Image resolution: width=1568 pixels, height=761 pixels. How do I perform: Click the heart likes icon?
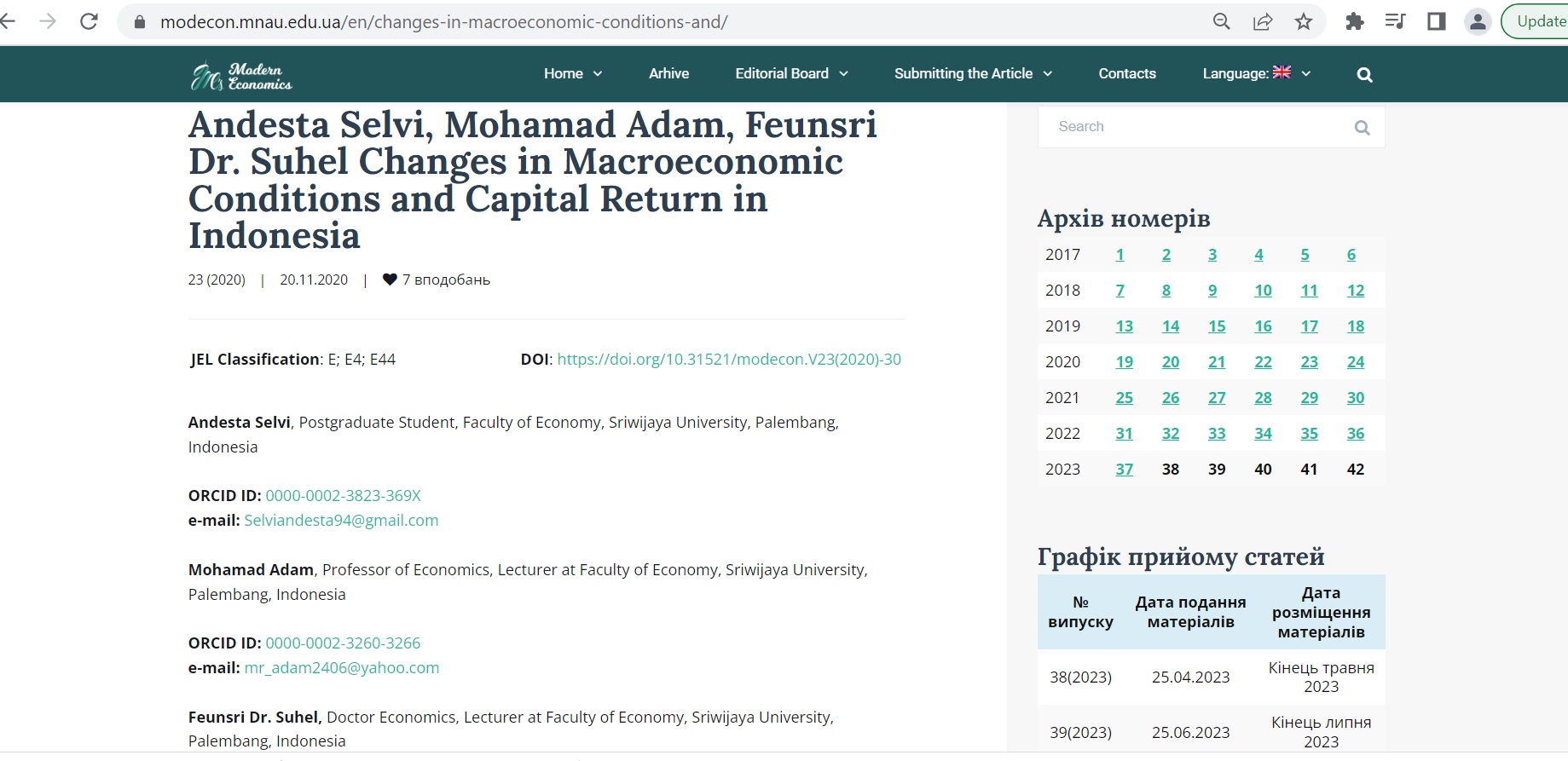tap(390, 280)
